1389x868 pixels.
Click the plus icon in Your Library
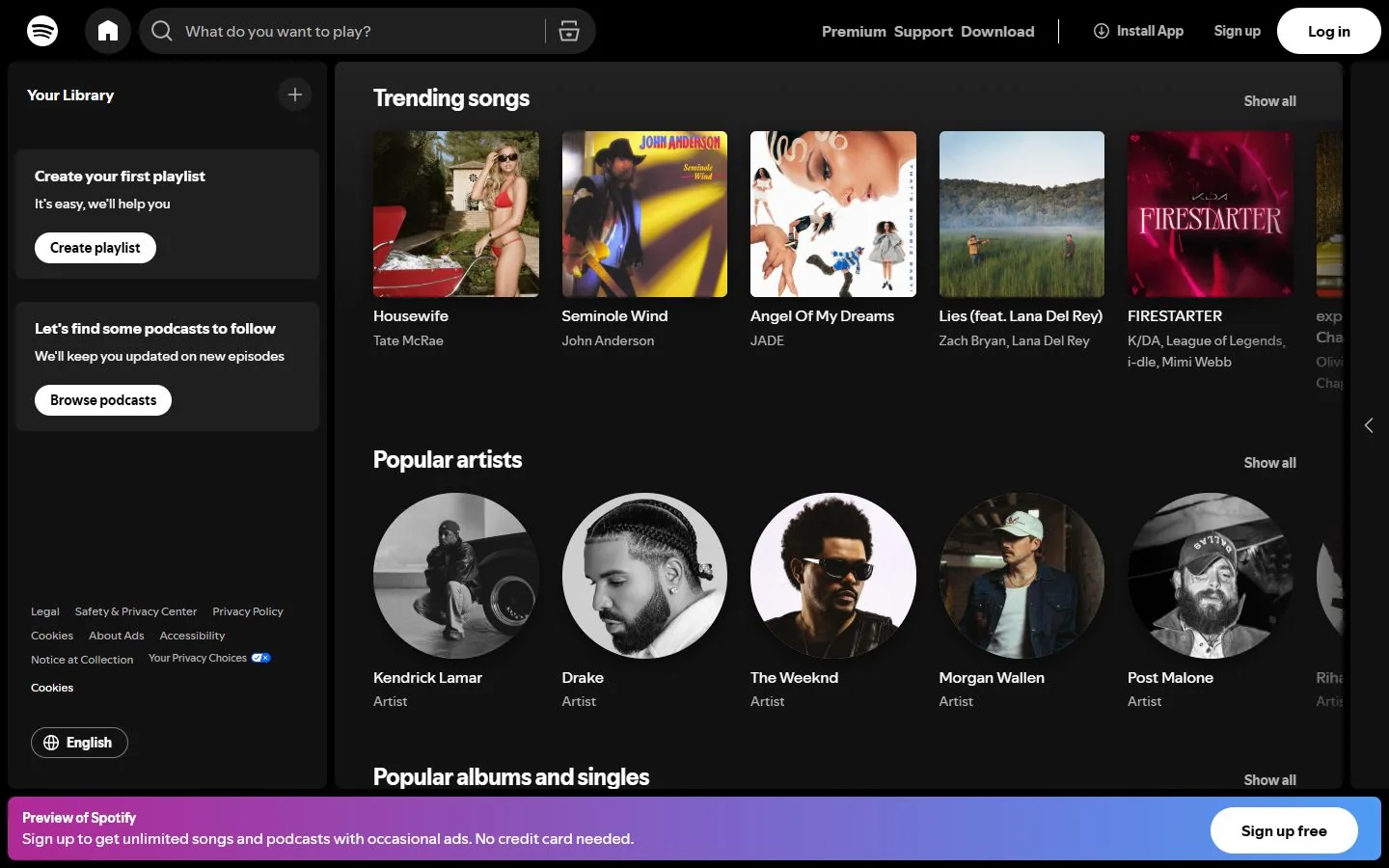tap(295, 95)
